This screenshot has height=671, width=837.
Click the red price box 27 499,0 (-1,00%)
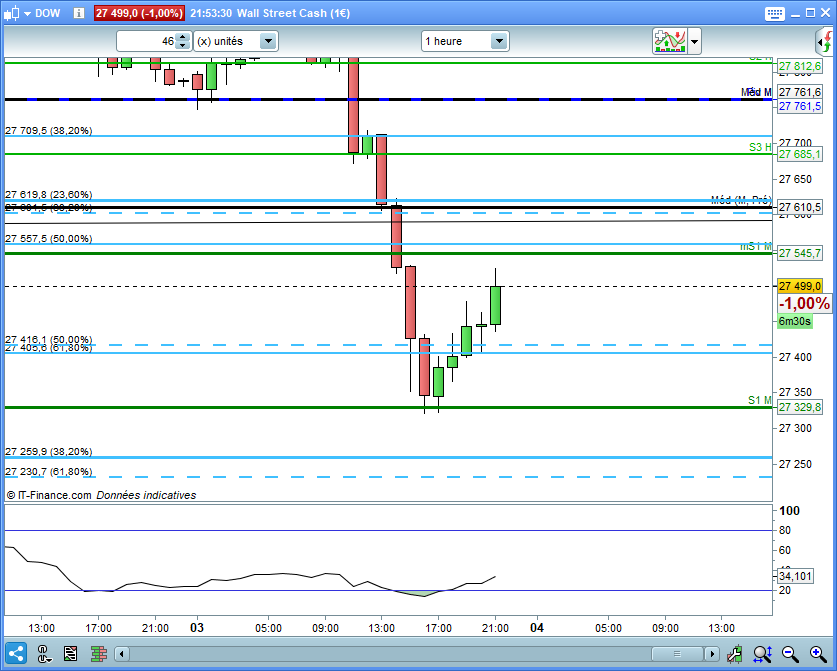[139, 13]
